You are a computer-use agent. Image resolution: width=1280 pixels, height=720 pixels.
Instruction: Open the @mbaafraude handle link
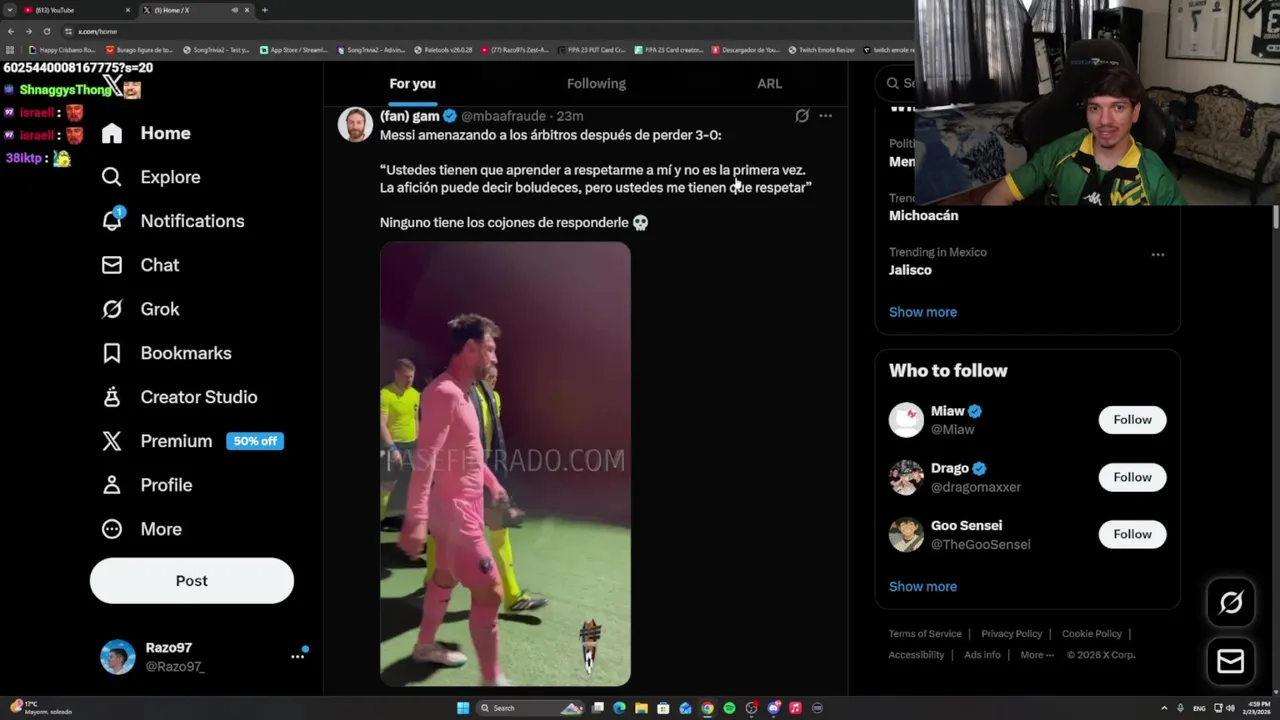click(x=506, y=116)
